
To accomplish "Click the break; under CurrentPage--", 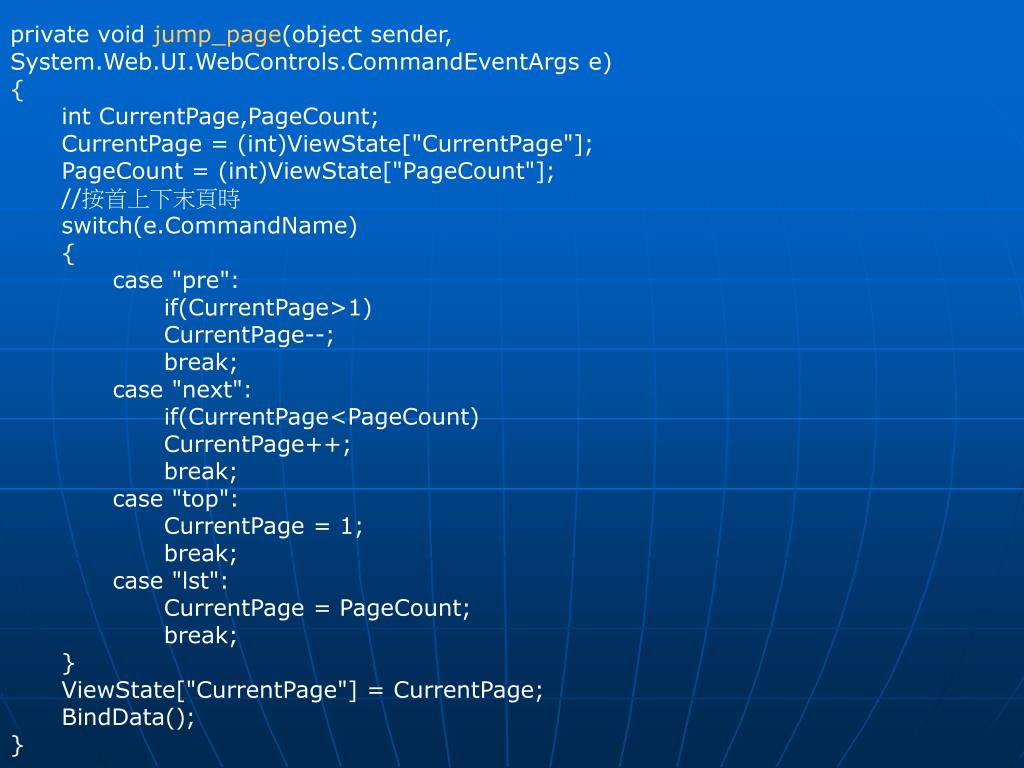I will coord(200,362).
